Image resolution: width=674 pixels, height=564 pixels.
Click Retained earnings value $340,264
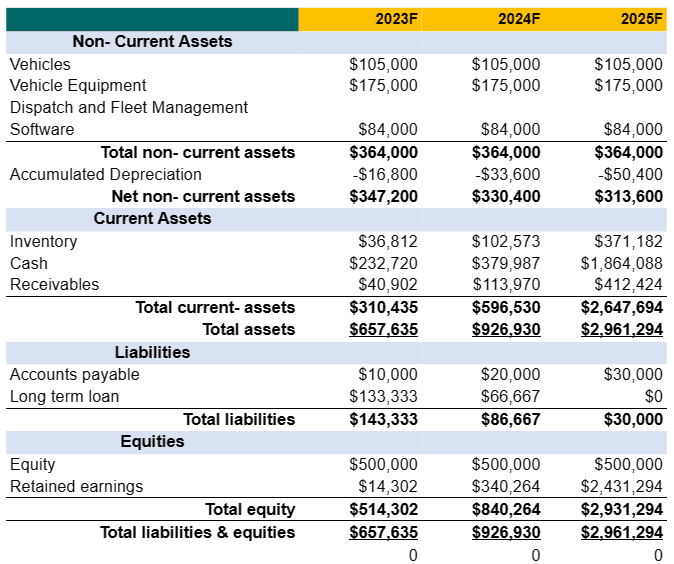(506, 487)
